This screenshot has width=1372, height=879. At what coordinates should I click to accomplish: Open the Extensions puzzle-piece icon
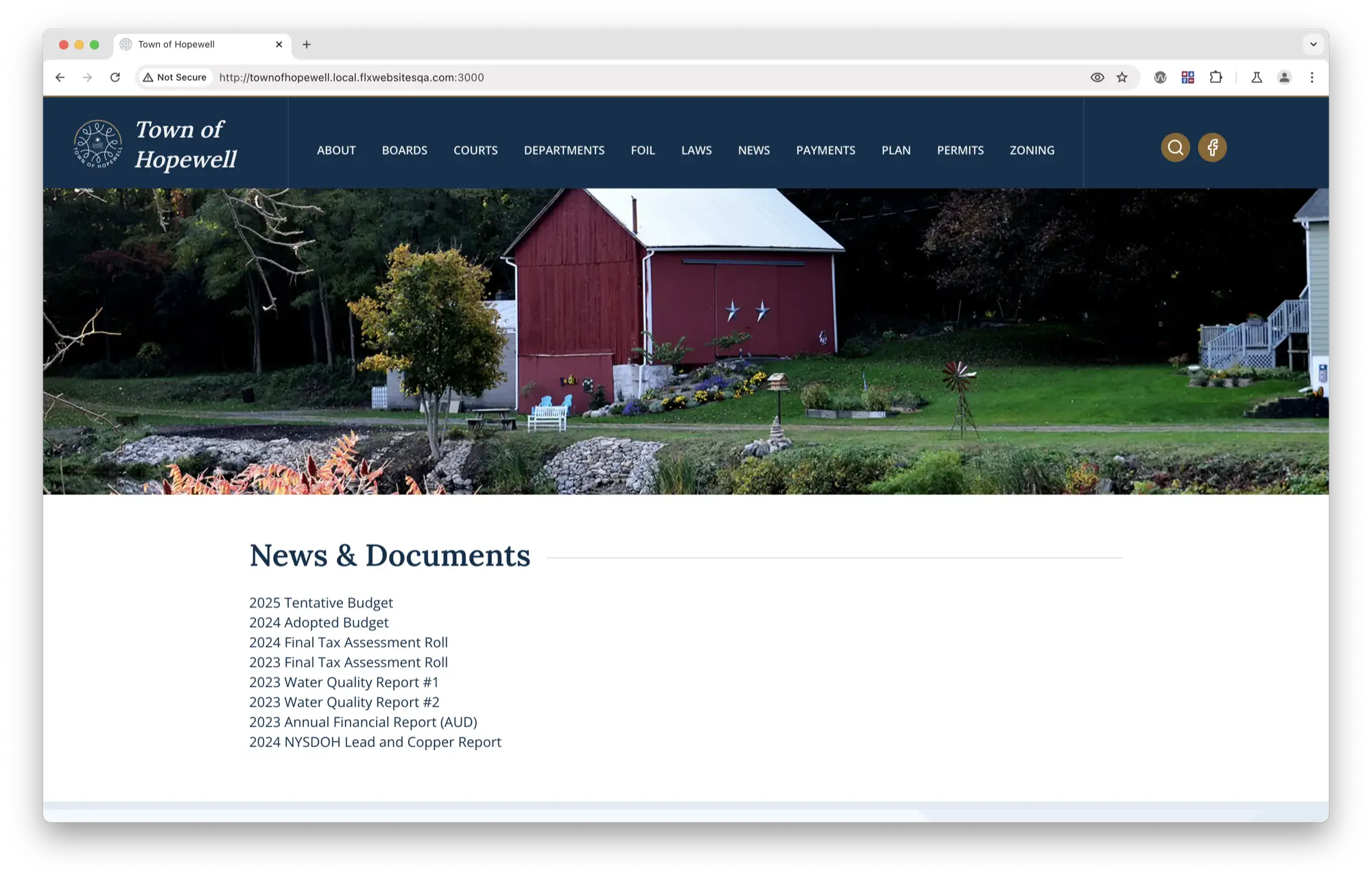1216,77
